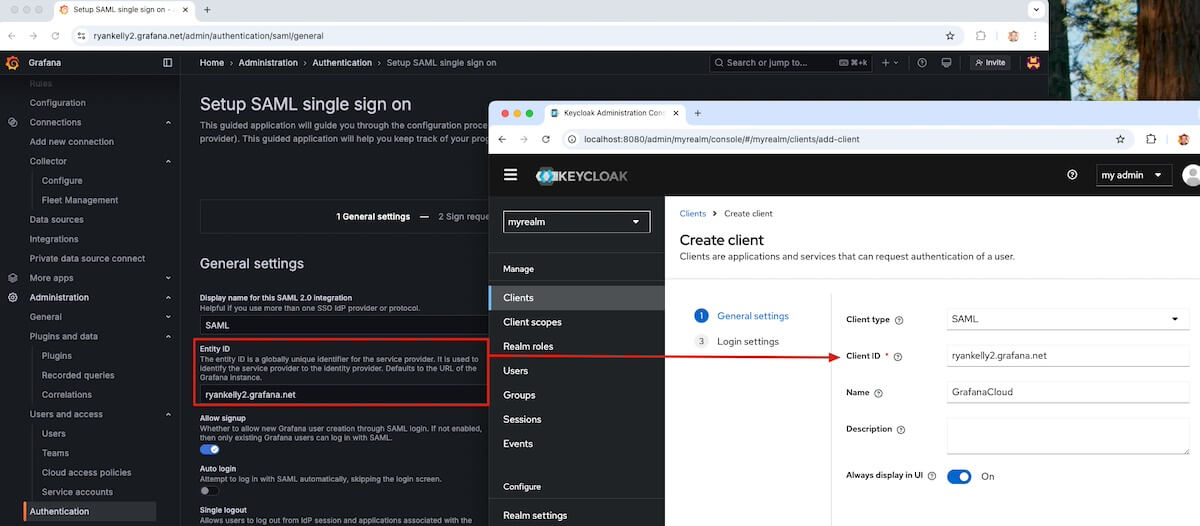Enable the Auto login toggle in Grafana

[x=210, y=491]
